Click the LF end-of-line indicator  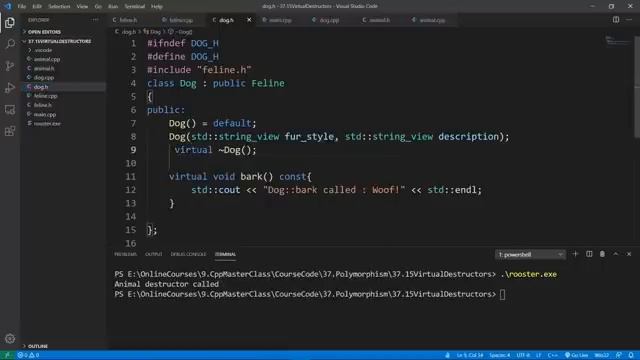(538, 355)
